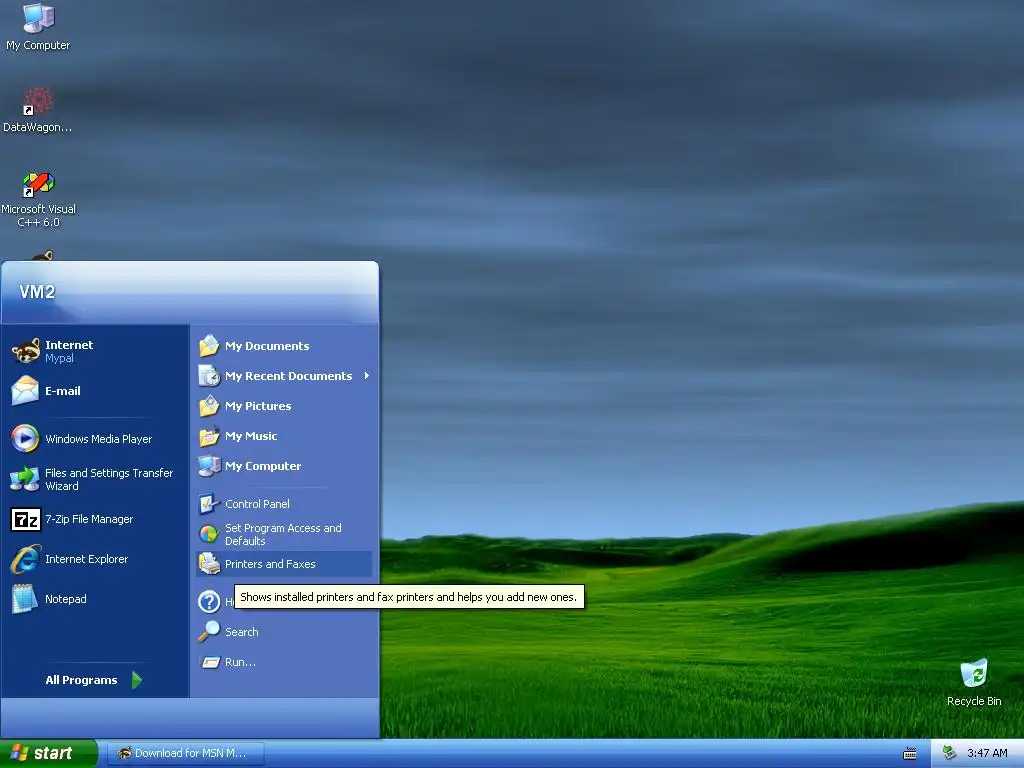Expand All Programs green arrow

[136, 680]
